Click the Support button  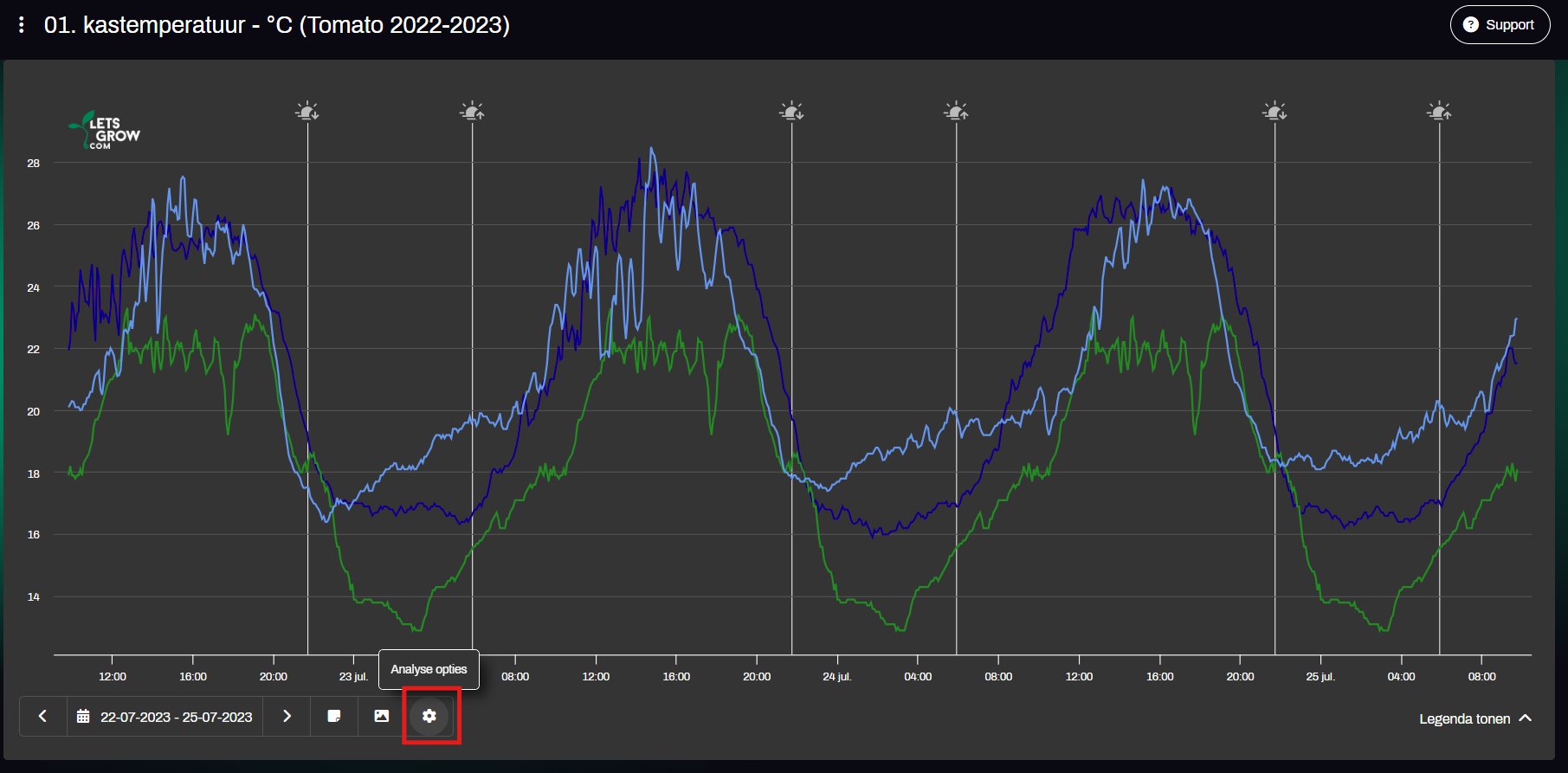point(1500,25)
